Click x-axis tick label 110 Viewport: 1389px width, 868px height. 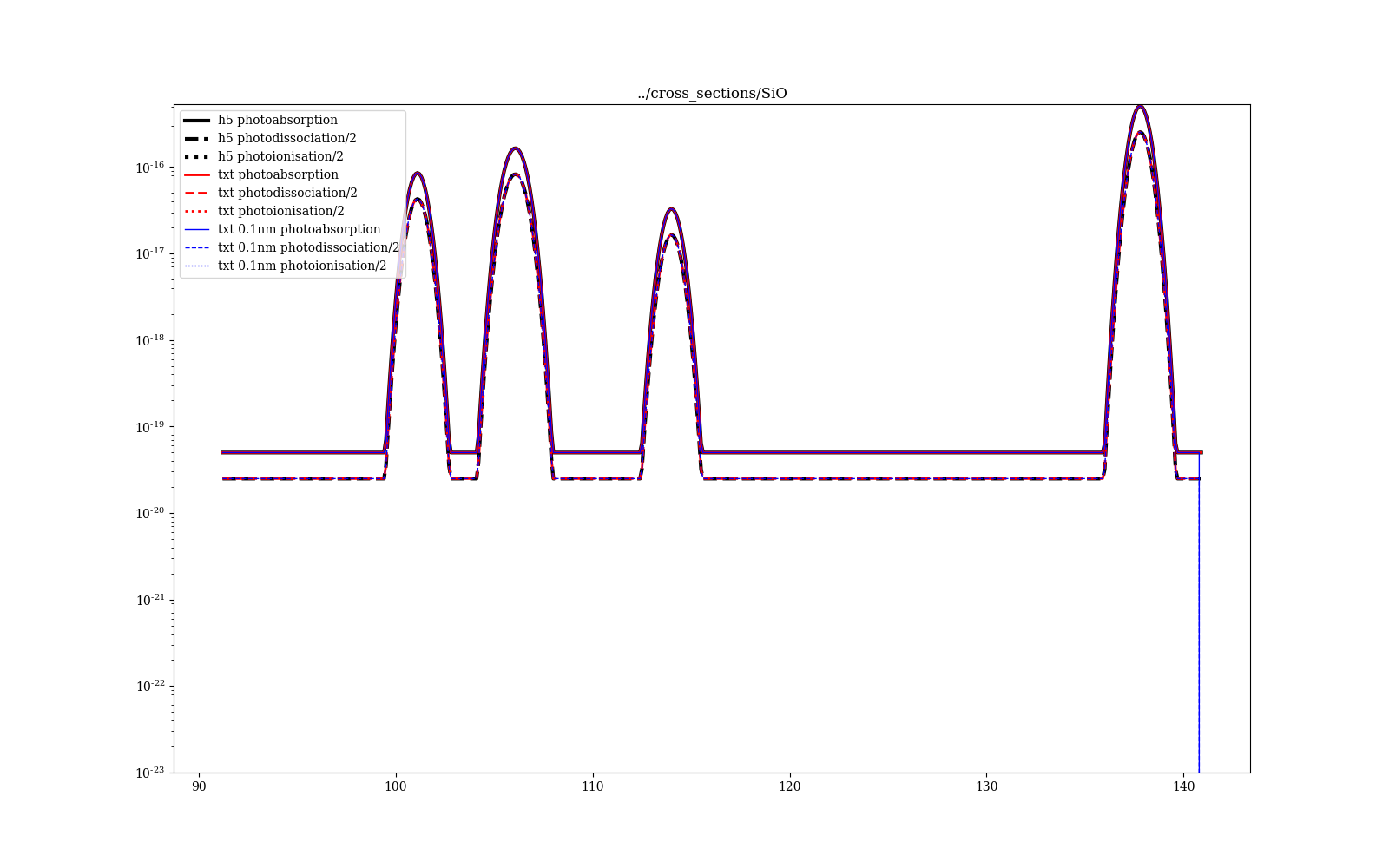pos(593,786)
